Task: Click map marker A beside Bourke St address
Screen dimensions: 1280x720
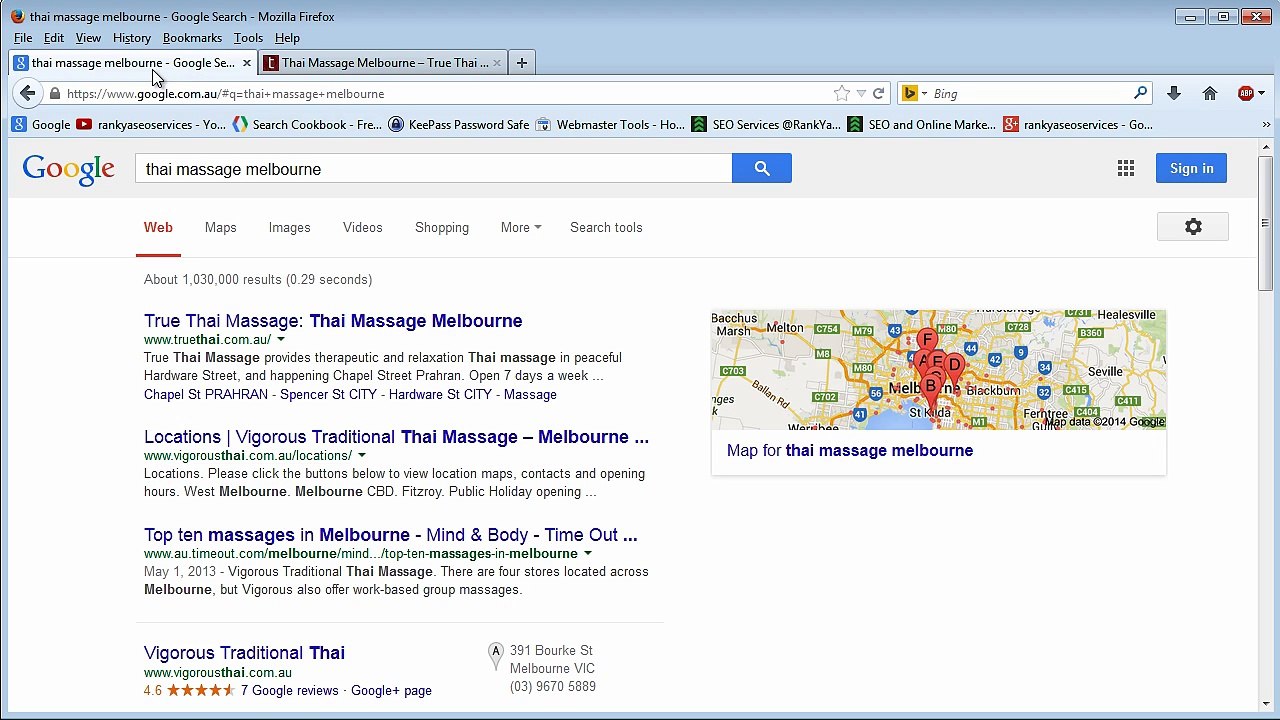Action: point(495,654)
